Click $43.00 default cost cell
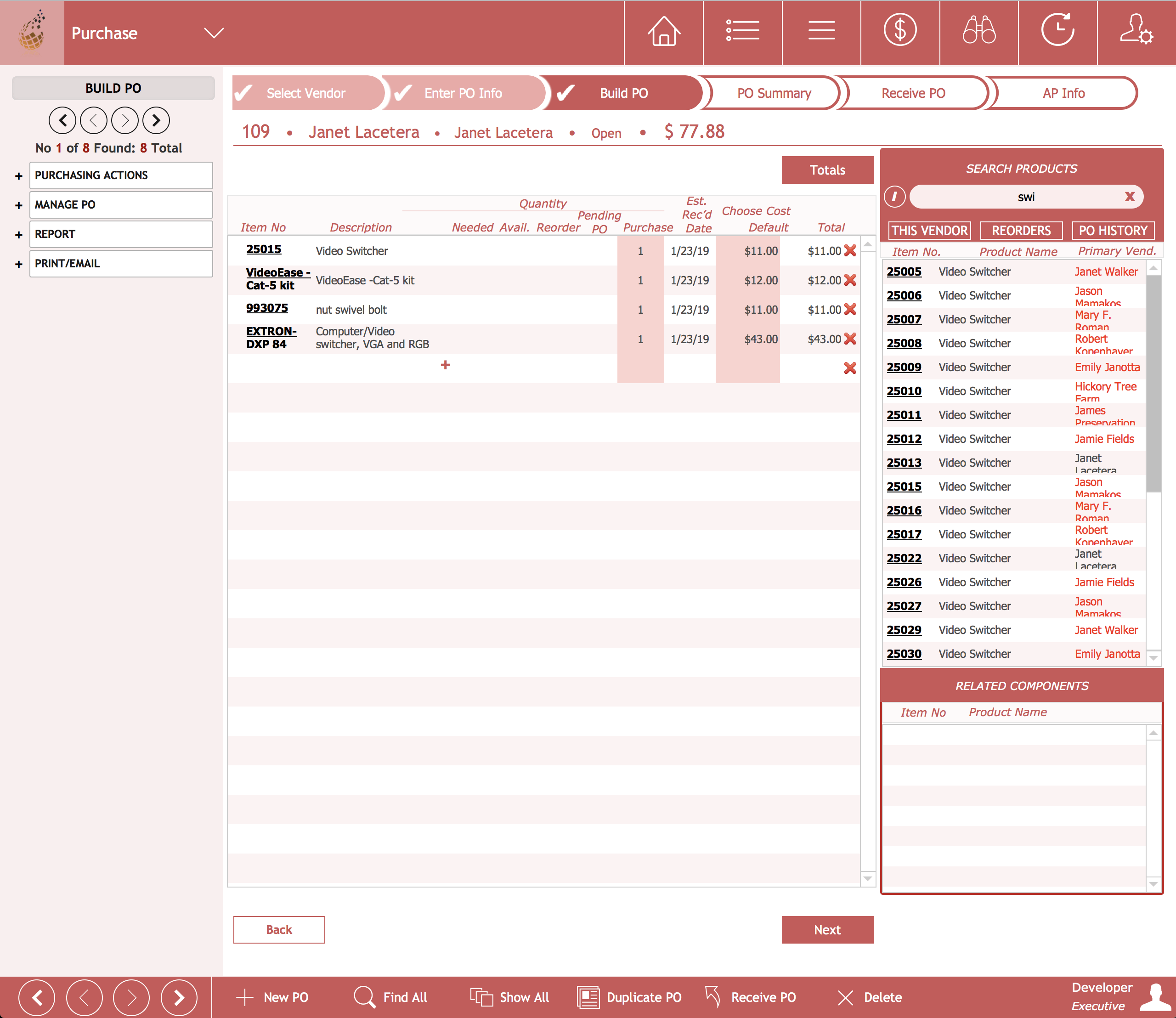The image size is (1176, 1018). (748, 339)
